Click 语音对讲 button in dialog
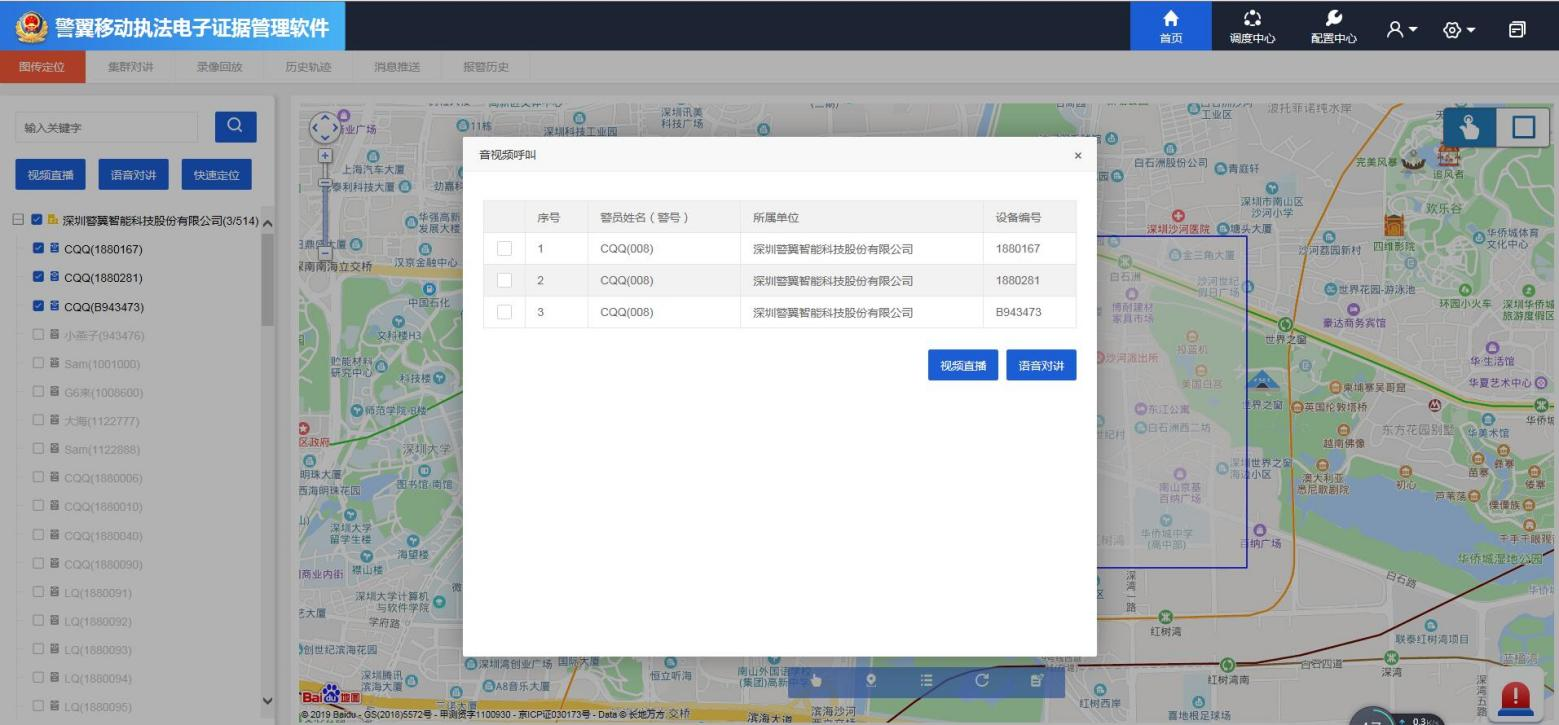1559x725 pixels. click(x=1041, y=366)
